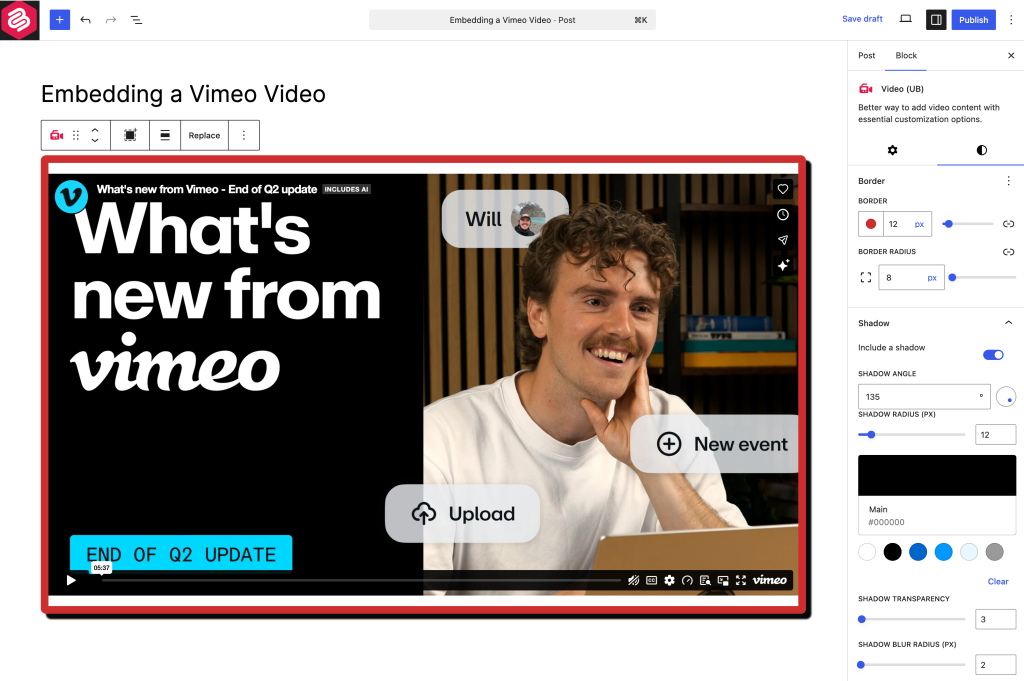Screen dimensions: 1024x681
Task: Open the block inserter plus button
Action: 59,20
